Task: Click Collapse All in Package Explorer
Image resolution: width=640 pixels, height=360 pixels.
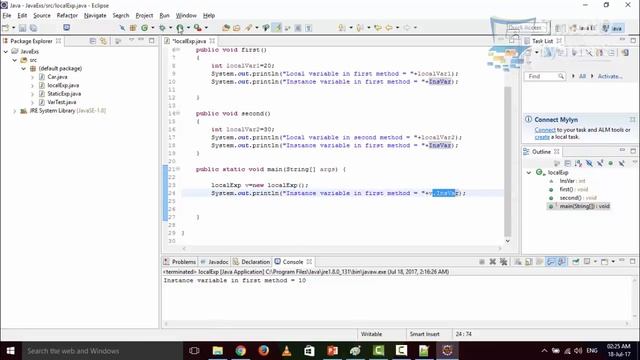Action: 93,41
